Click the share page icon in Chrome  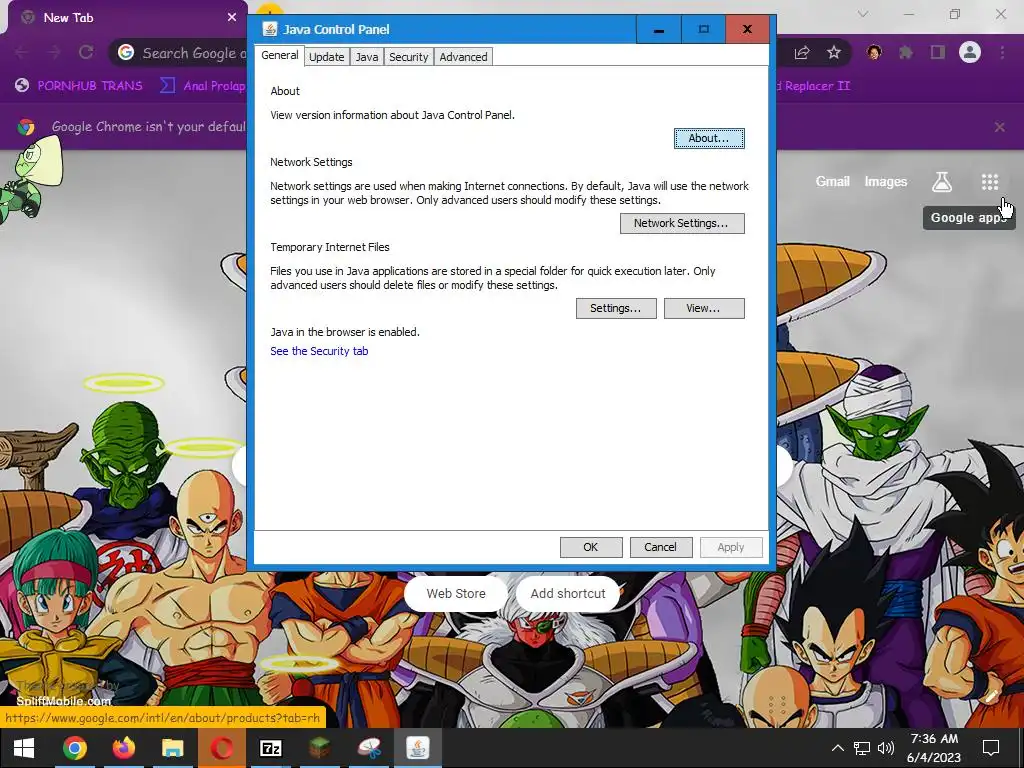(802, 53)
